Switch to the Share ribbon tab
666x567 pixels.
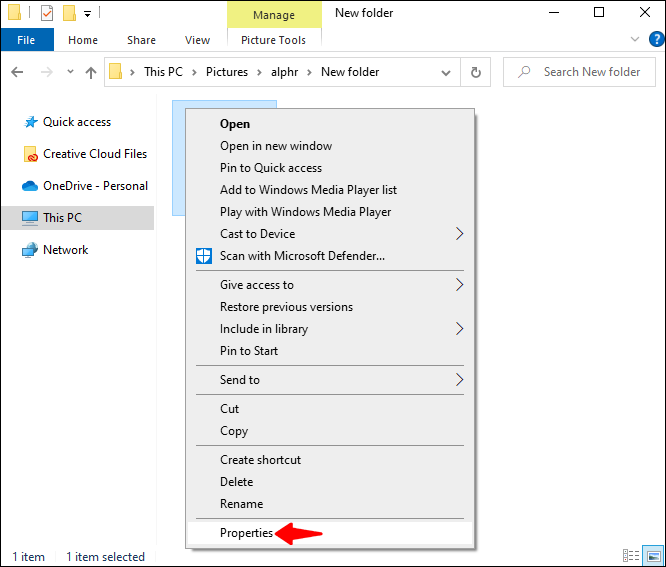pos(141,40)
